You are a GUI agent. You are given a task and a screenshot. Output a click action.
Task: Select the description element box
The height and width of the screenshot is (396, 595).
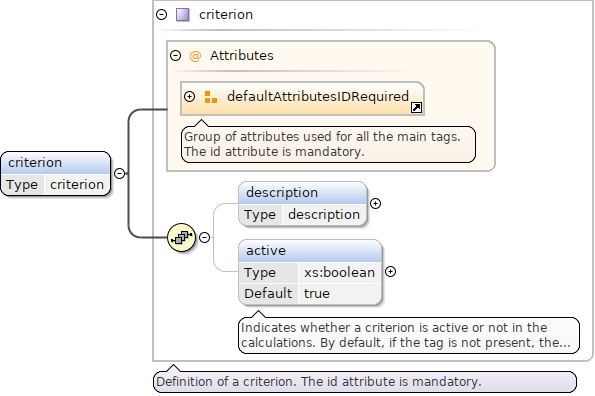[303, 204]
